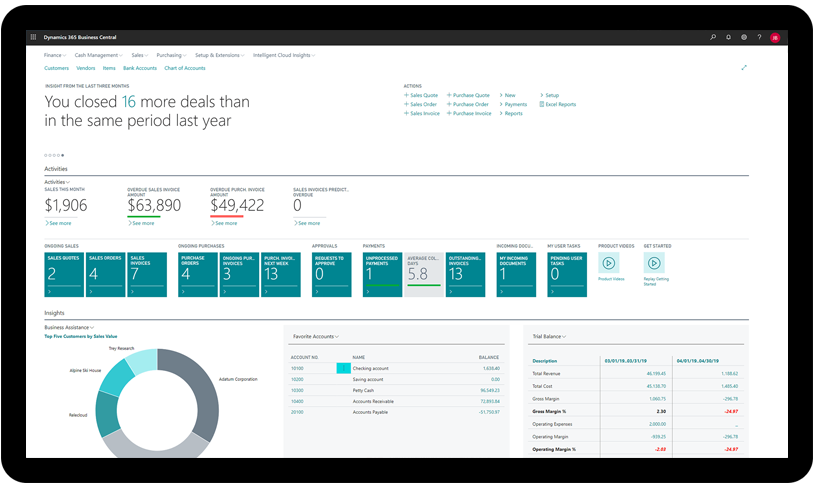Viewport: 813px width, 487px height.
Task: See more under Sales This Month
Action: tap(59, 223)
